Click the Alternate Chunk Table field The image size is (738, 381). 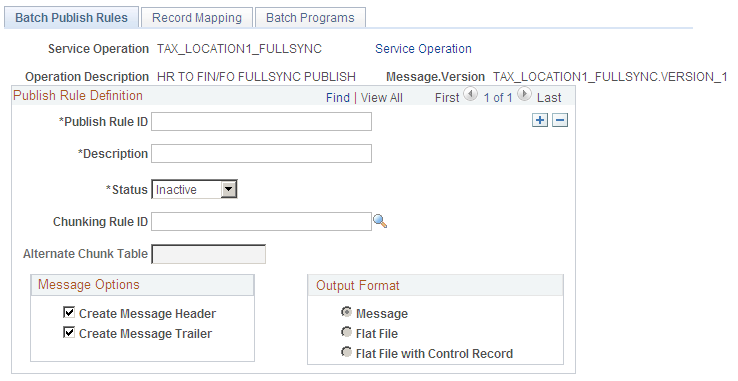pyautogui.click(x=209, y=254)
